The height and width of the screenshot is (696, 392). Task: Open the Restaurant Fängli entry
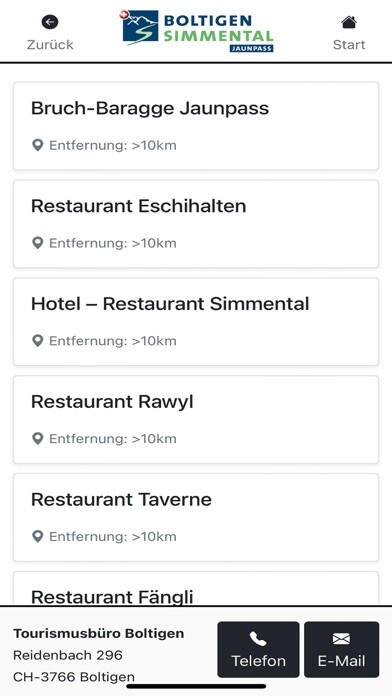tap(196, 588)
